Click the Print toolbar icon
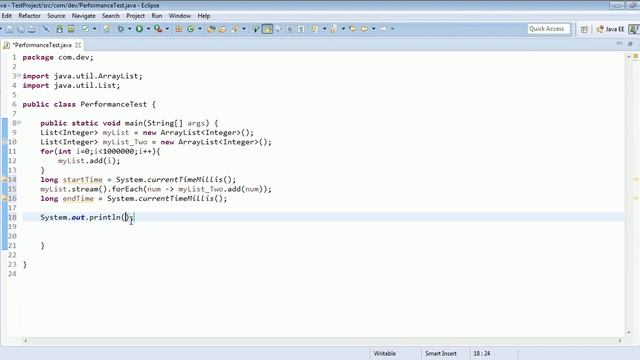640x360 pixels. coord(31,29)
